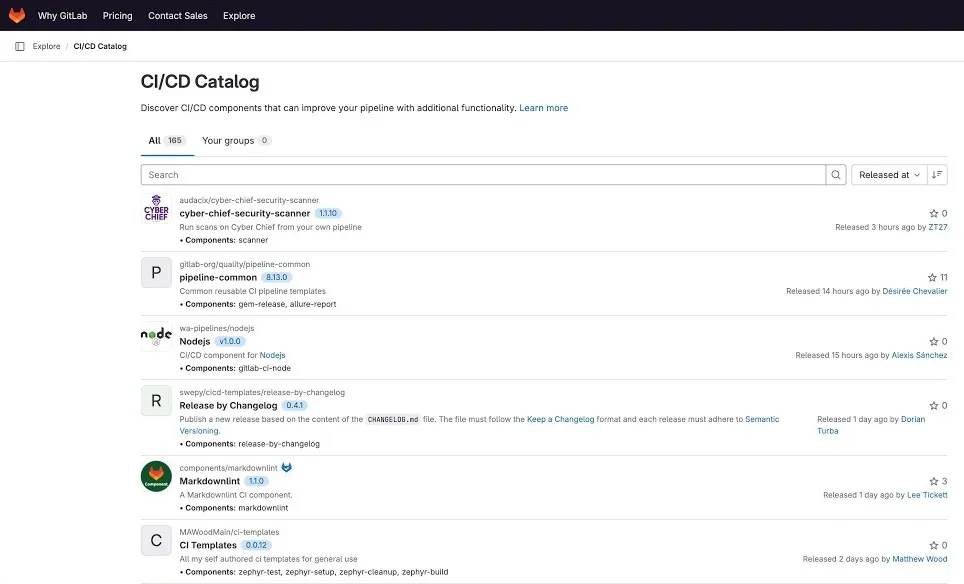The image size is (964, 584).
Task: Click 'gitlab-org/quality/pipeline-common' path text
Action: coord(245,264)
